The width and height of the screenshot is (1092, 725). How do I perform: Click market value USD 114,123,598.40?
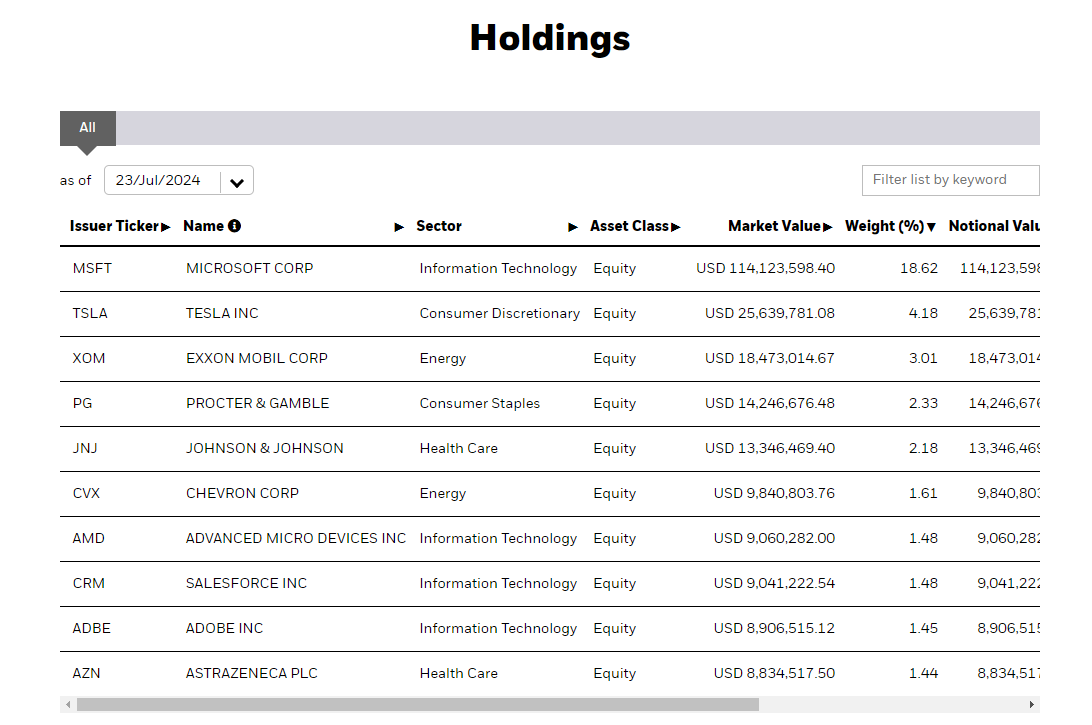(765, 269)
